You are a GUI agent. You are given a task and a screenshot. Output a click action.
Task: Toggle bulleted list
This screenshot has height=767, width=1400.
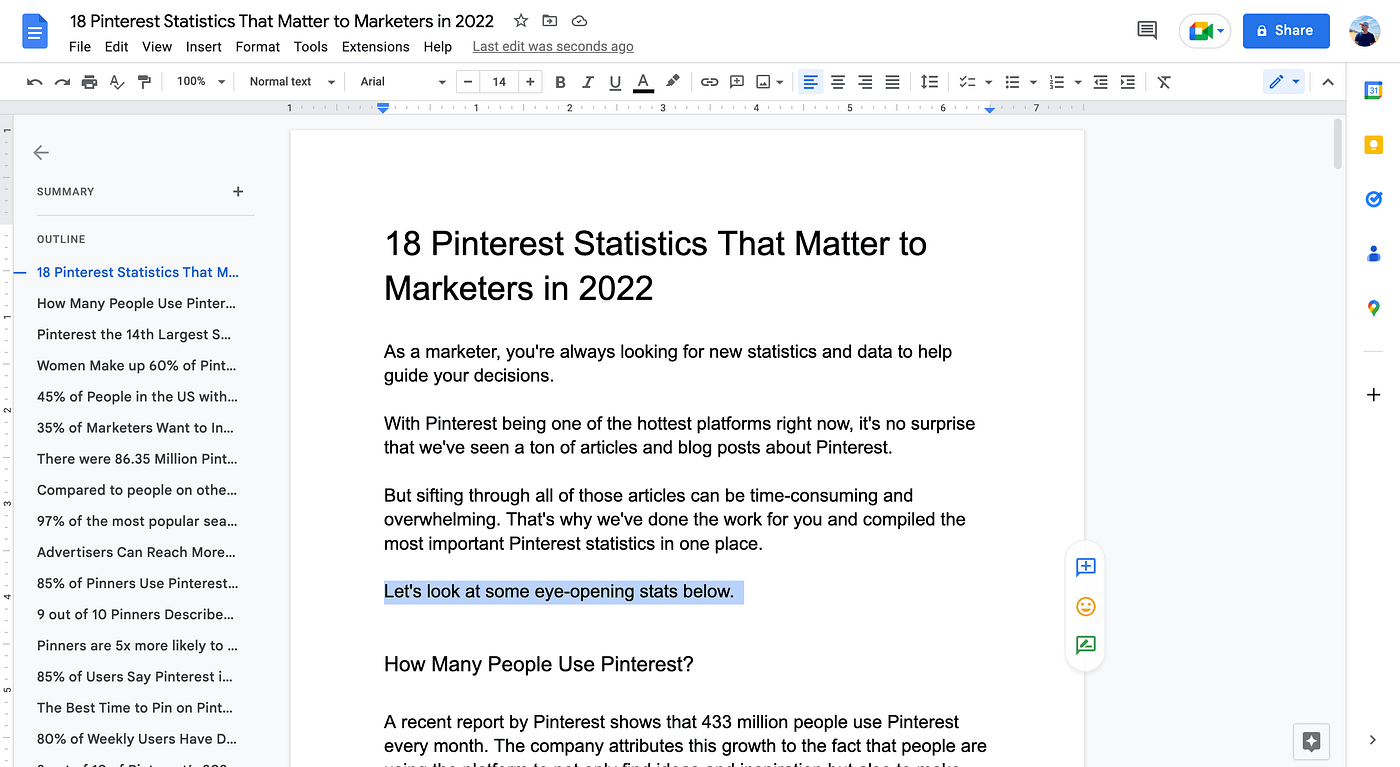tap(1012, 82)
